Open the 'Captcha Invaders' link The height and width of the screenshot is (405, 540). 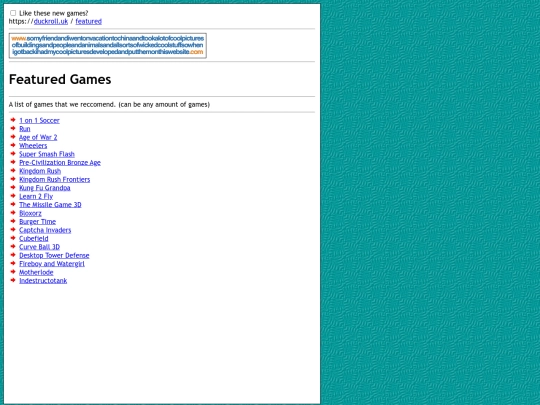pos(45,230)
